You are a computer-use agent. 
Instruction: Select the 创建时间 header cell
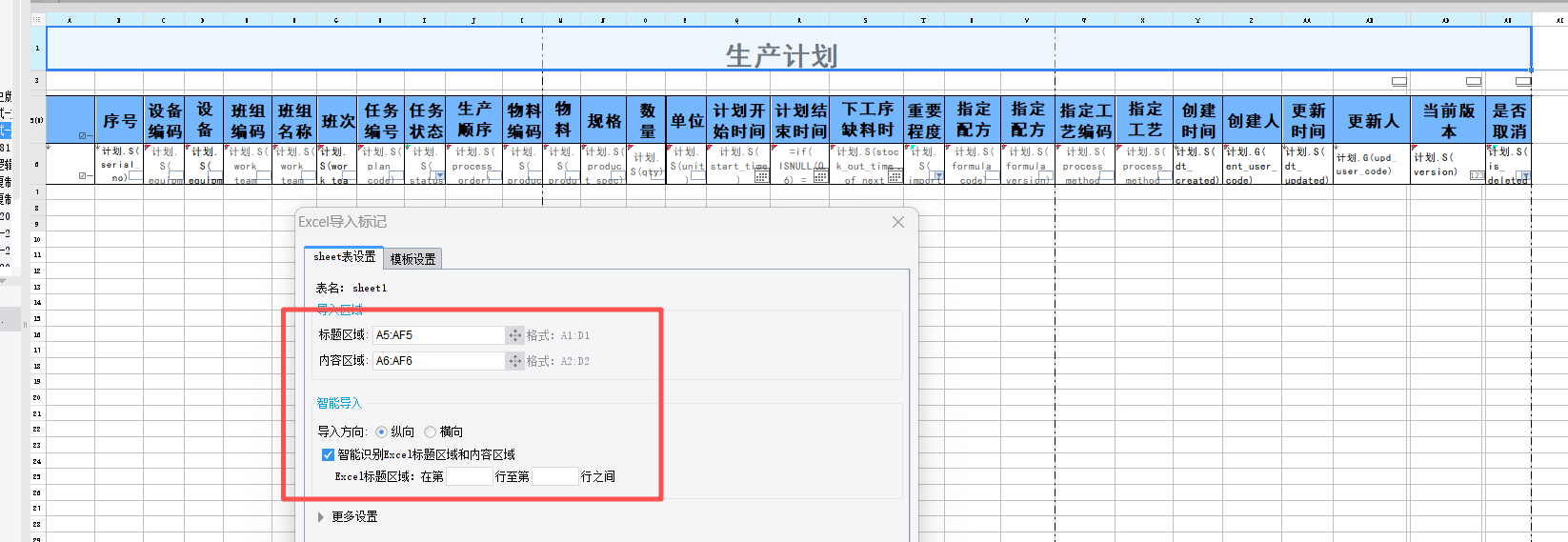[1198, 120]
